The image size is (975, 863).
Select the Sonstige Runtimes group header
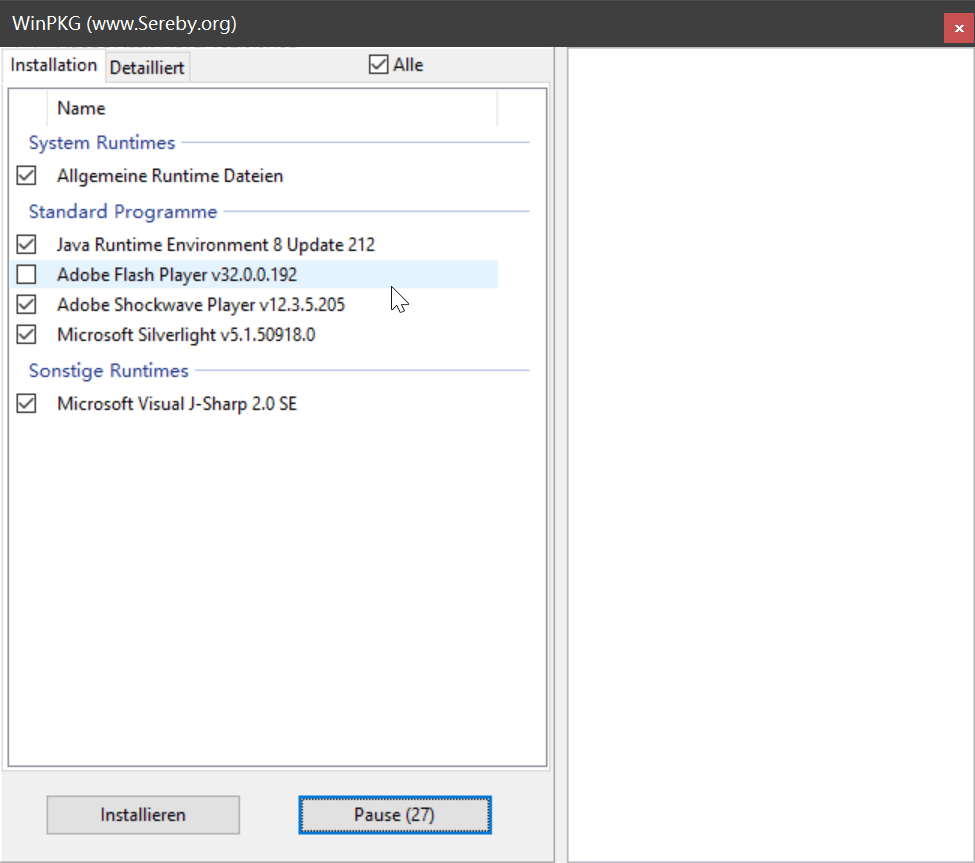[x=109, y=371]
